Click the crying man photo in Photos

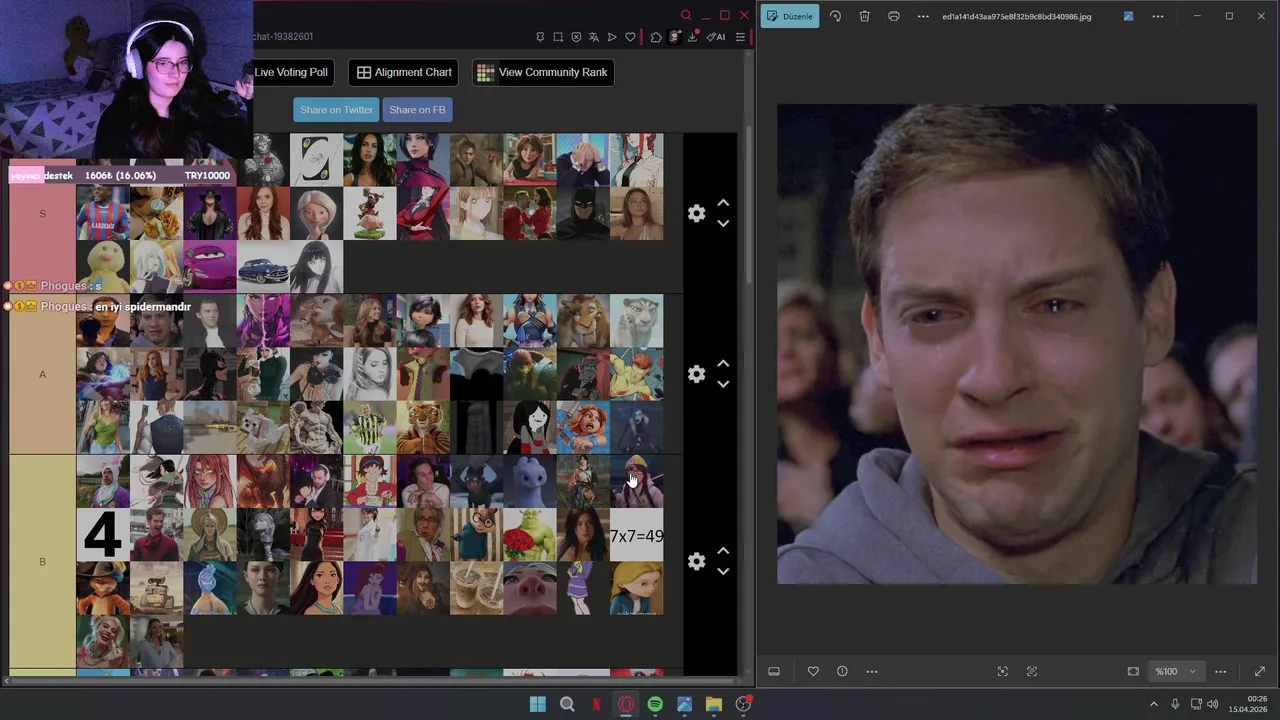click(x=1017, y=344)
